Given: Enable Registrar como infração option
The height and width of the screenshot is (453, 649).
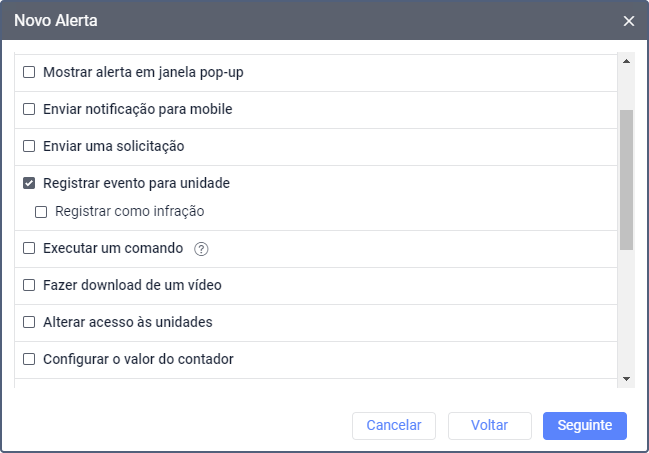Looking at the screenshot, I should coord(41,212).
